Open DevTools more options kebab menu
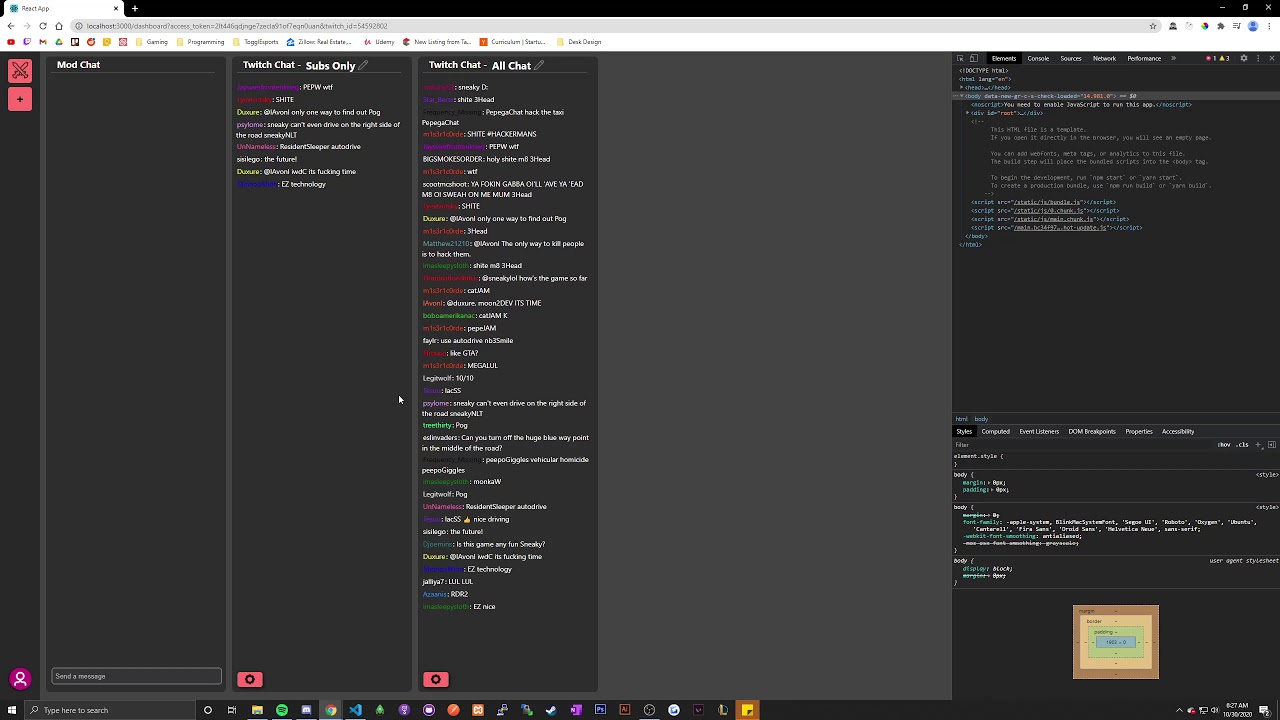1280x720 pixels. [1257, 58]
